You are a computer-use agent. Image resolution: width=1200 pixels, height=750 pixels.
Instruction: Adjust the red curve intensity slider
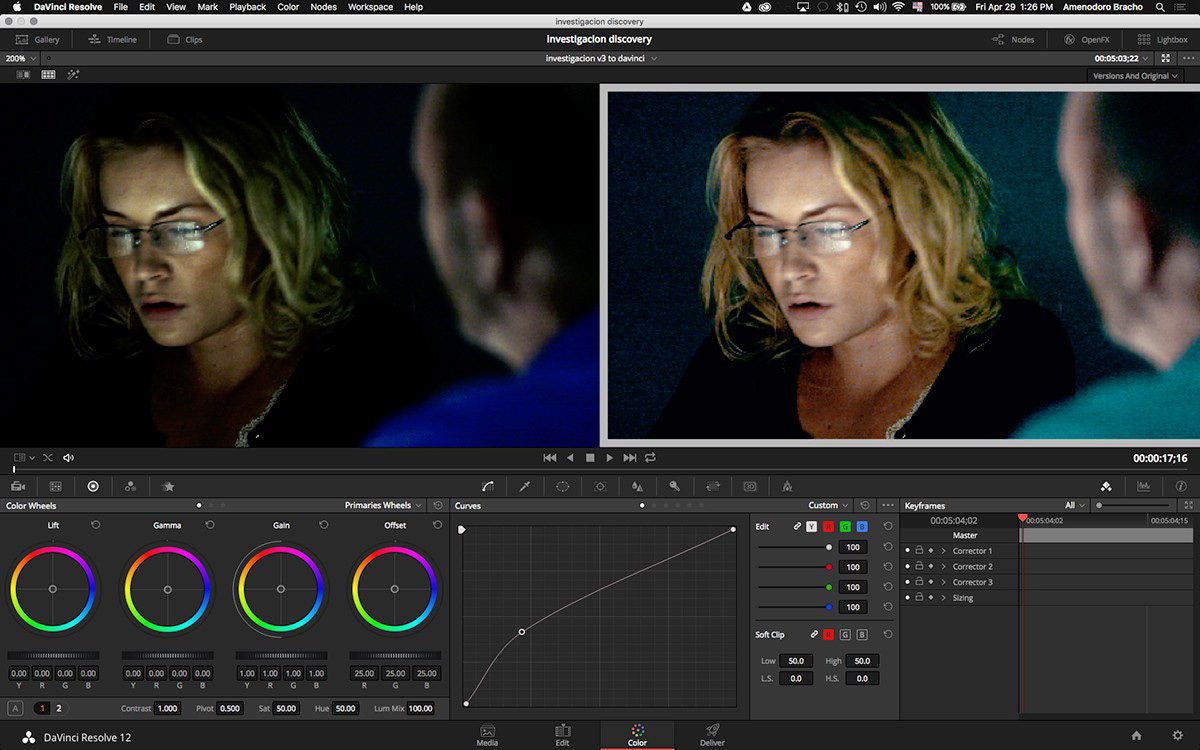coord(794,567)
